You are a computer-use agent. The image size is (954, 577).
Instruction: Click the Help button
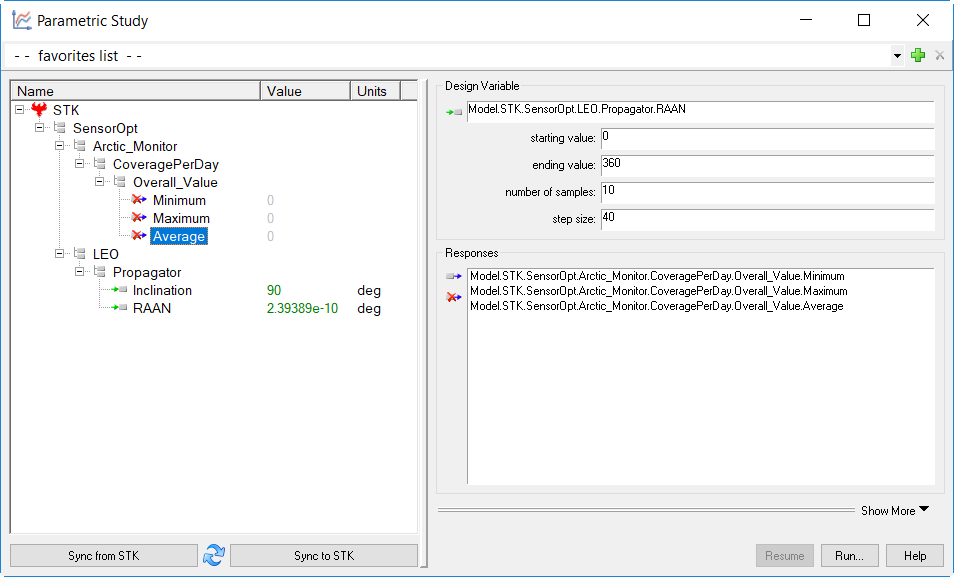(x=914, y=556)
